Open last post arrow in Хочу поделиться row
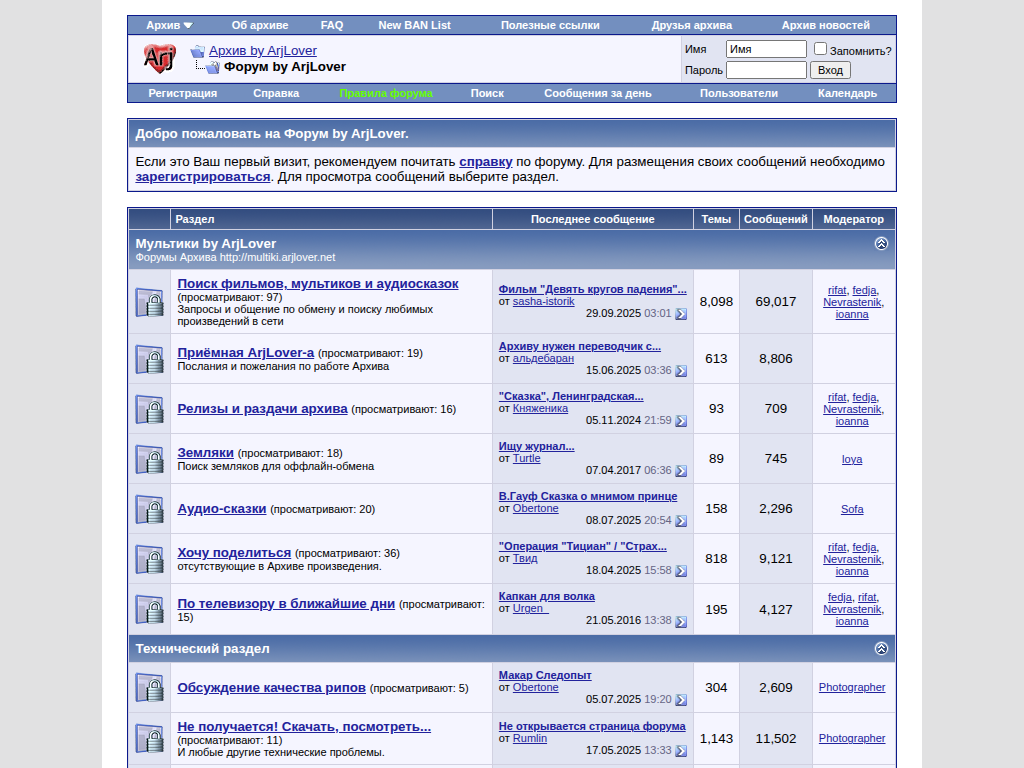Screen dimensions: 1024x768 click(x=681, y=571)
